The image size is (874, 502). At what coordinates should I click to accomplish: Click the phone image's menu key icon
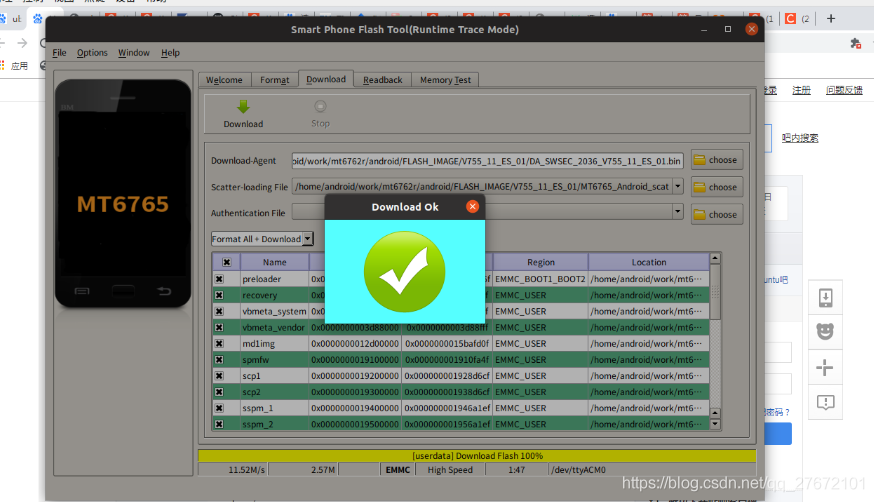tap(82, 291)
